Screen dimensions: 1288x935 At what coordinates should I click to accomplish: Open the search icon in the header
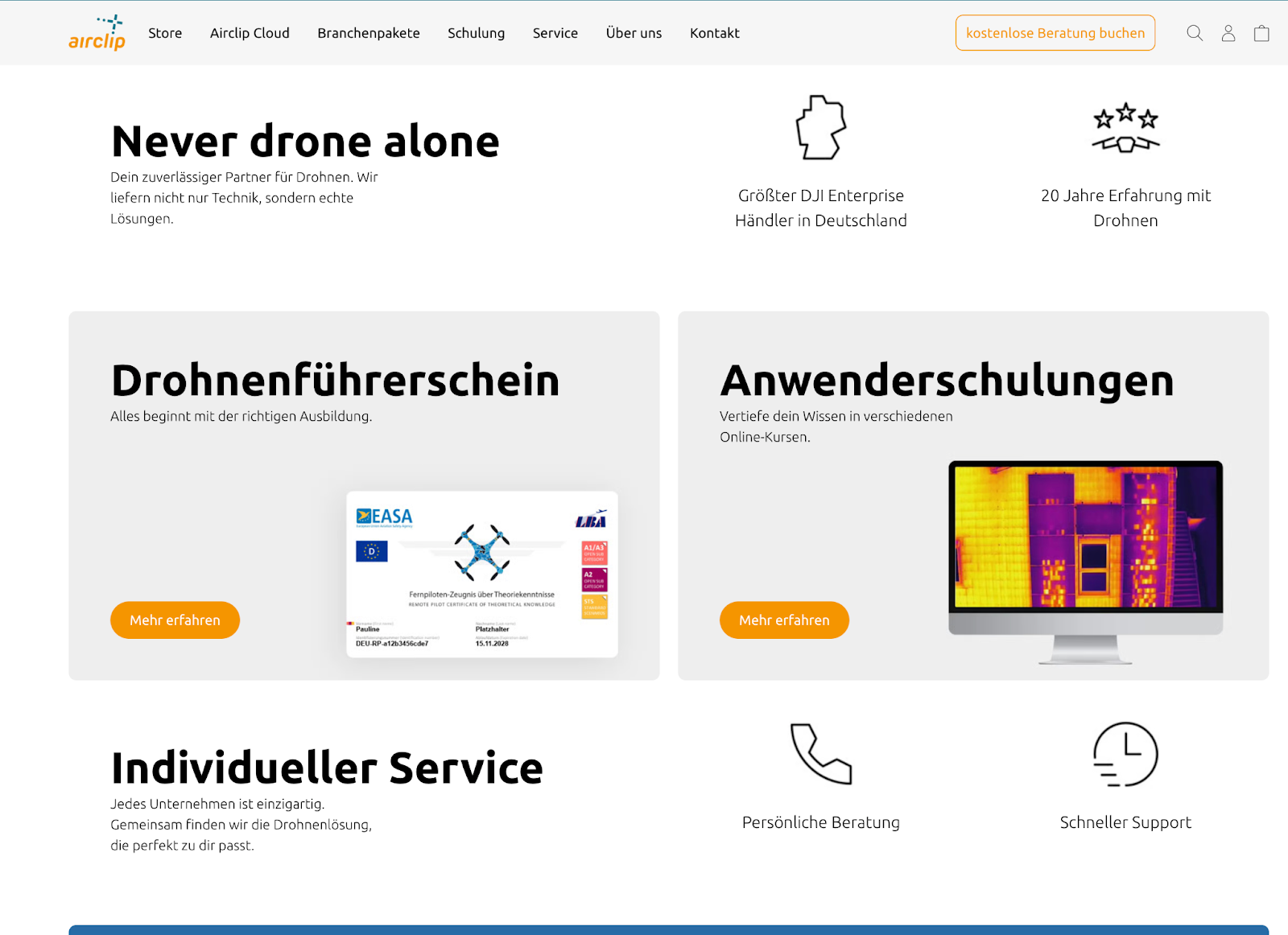coord(1195,33)
